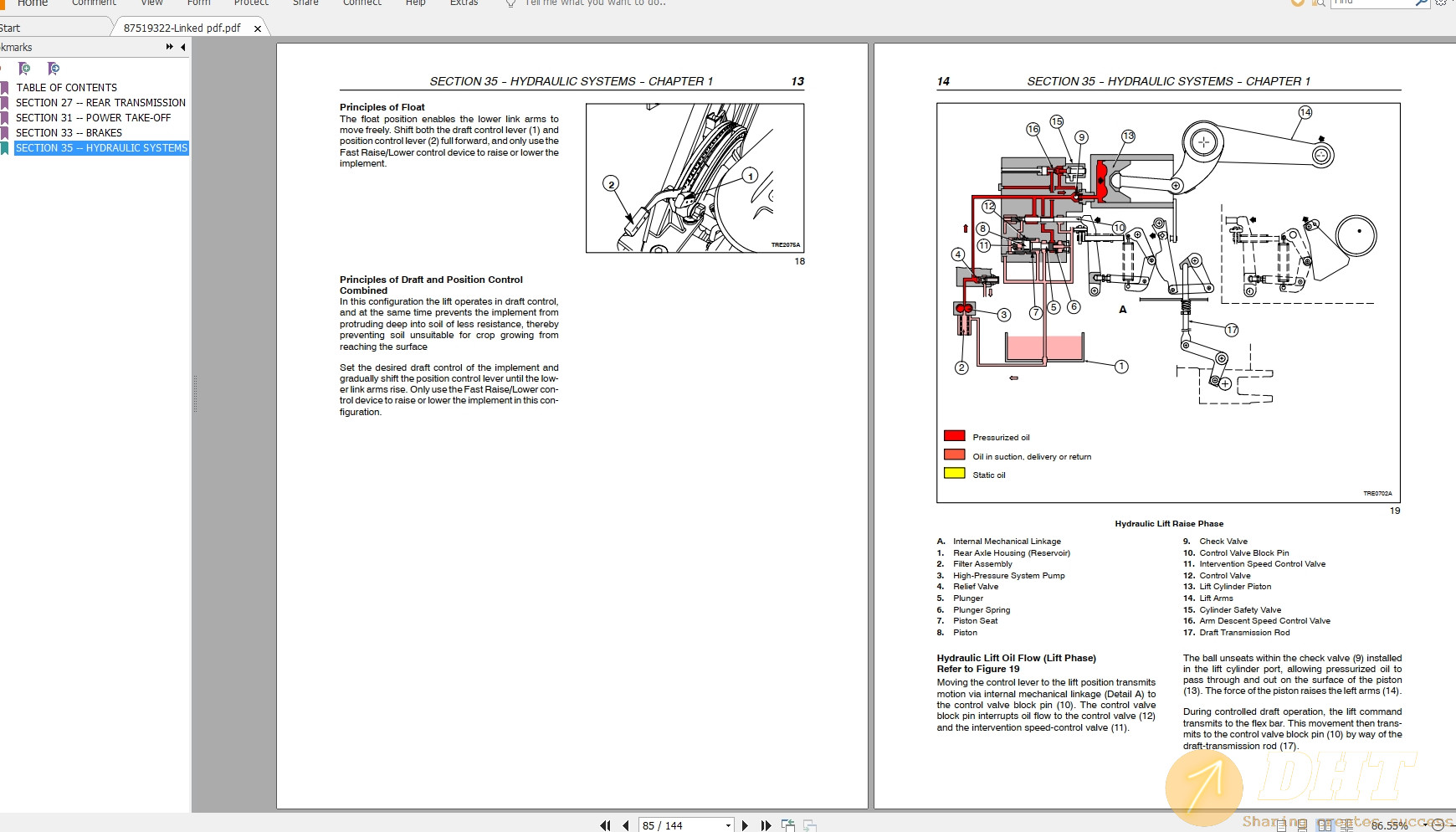The image size is (1456, 832).
Task: Collapse the bookmarks panel with left arrow
Action: pos(183,47)
